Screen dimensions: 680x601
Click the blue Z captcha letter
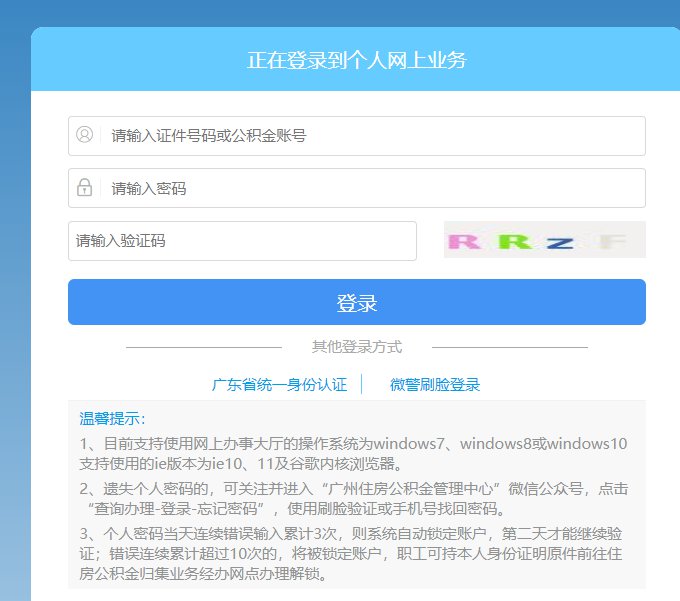pyautogui.click(x=560, y=243)
